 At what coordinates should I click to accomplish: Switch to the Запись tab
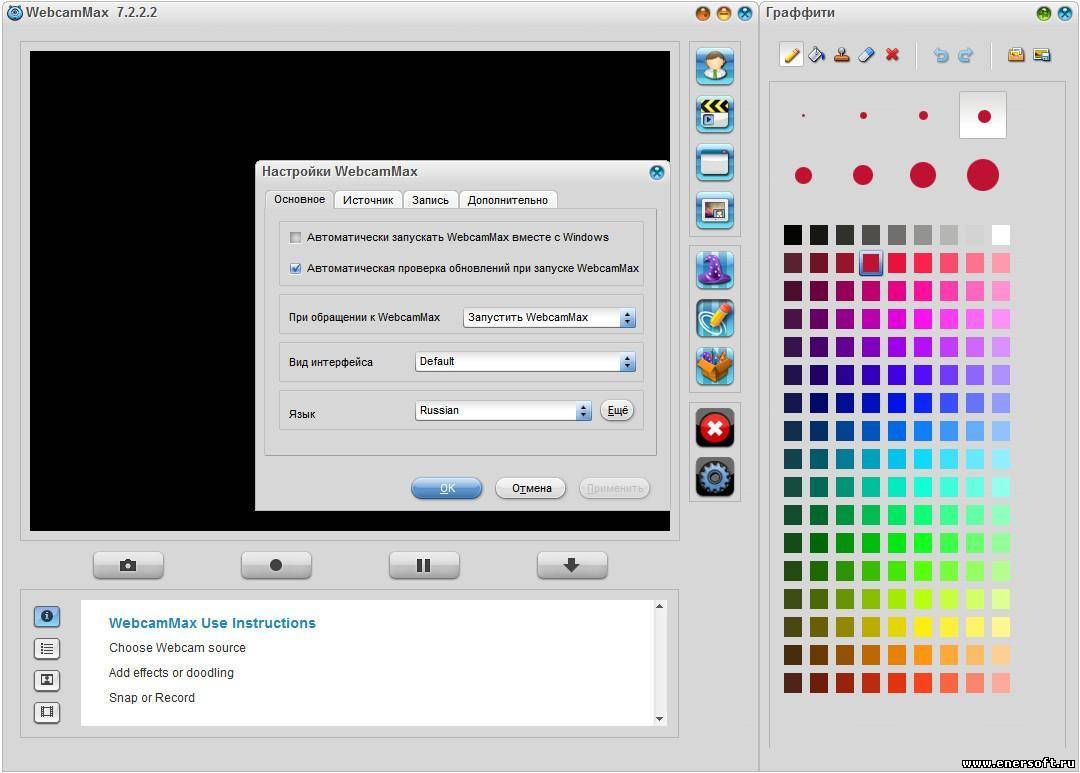(x=430, y=200)
